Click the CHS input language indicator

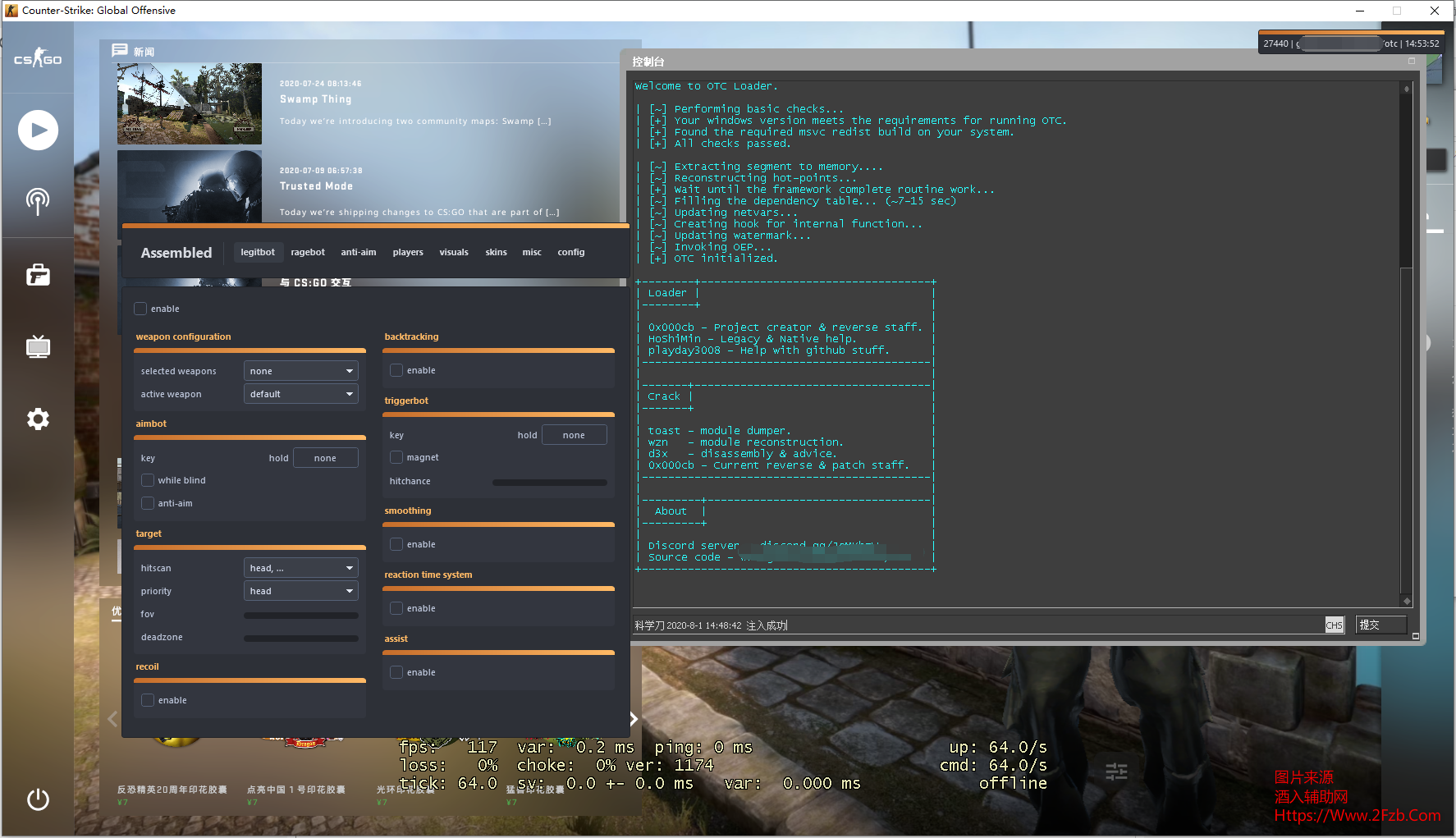click(1334, 625)
